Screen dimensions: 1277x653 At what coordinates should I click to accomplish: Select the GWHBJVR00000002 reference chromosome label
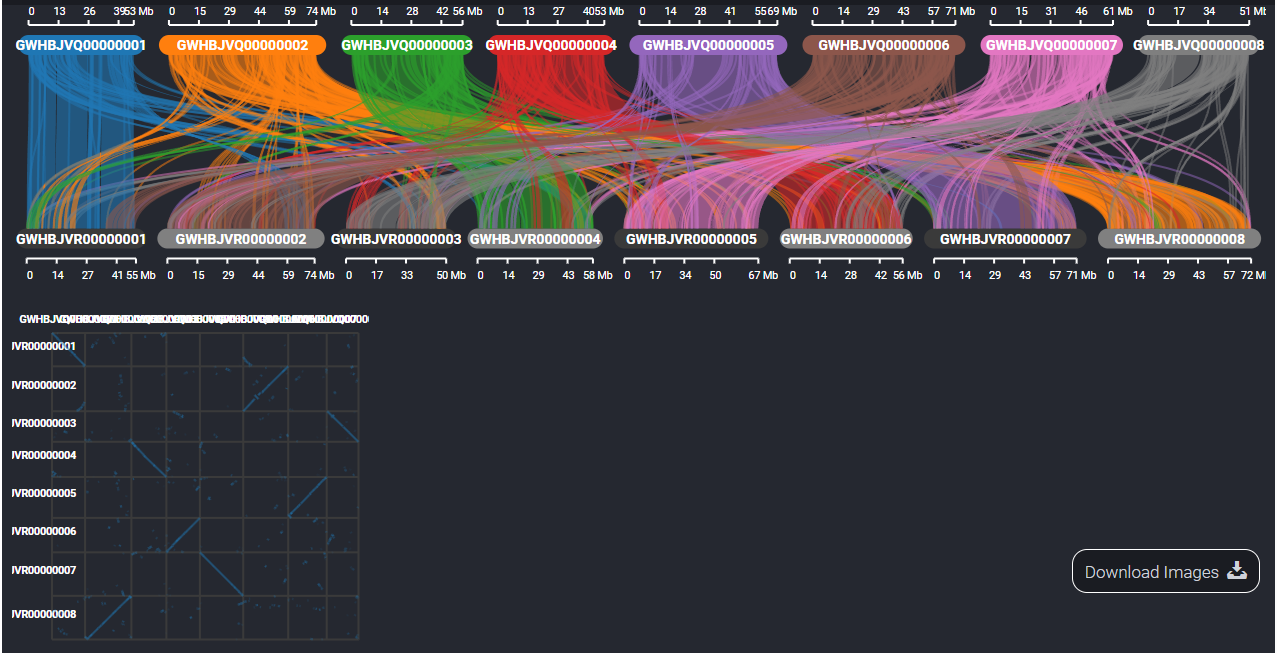(241, 240)
